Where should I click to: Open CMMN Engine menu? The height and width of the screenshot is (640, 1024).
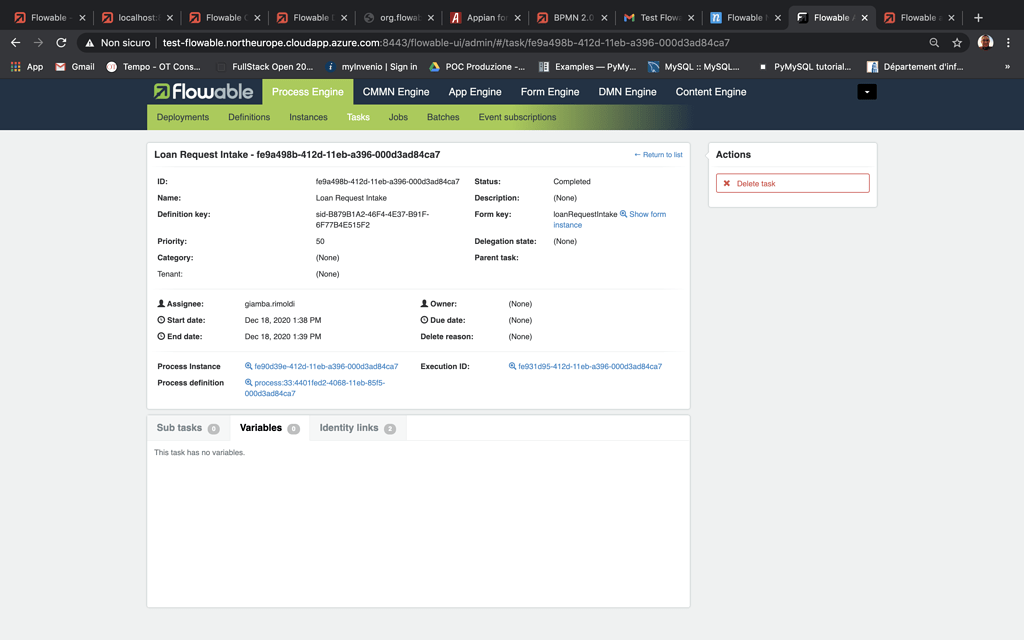click(396, 92)
